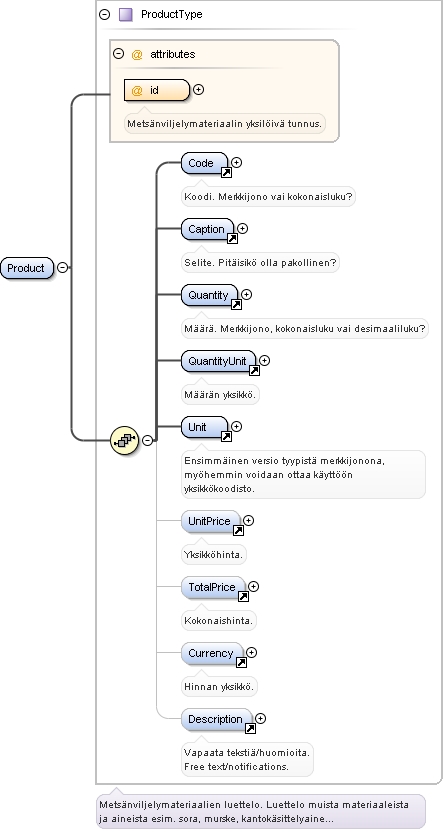The width and height of the screenshot is (444, 832).
Task: Click the reference arrow icon on Code
Action: [x=226, y=172]
